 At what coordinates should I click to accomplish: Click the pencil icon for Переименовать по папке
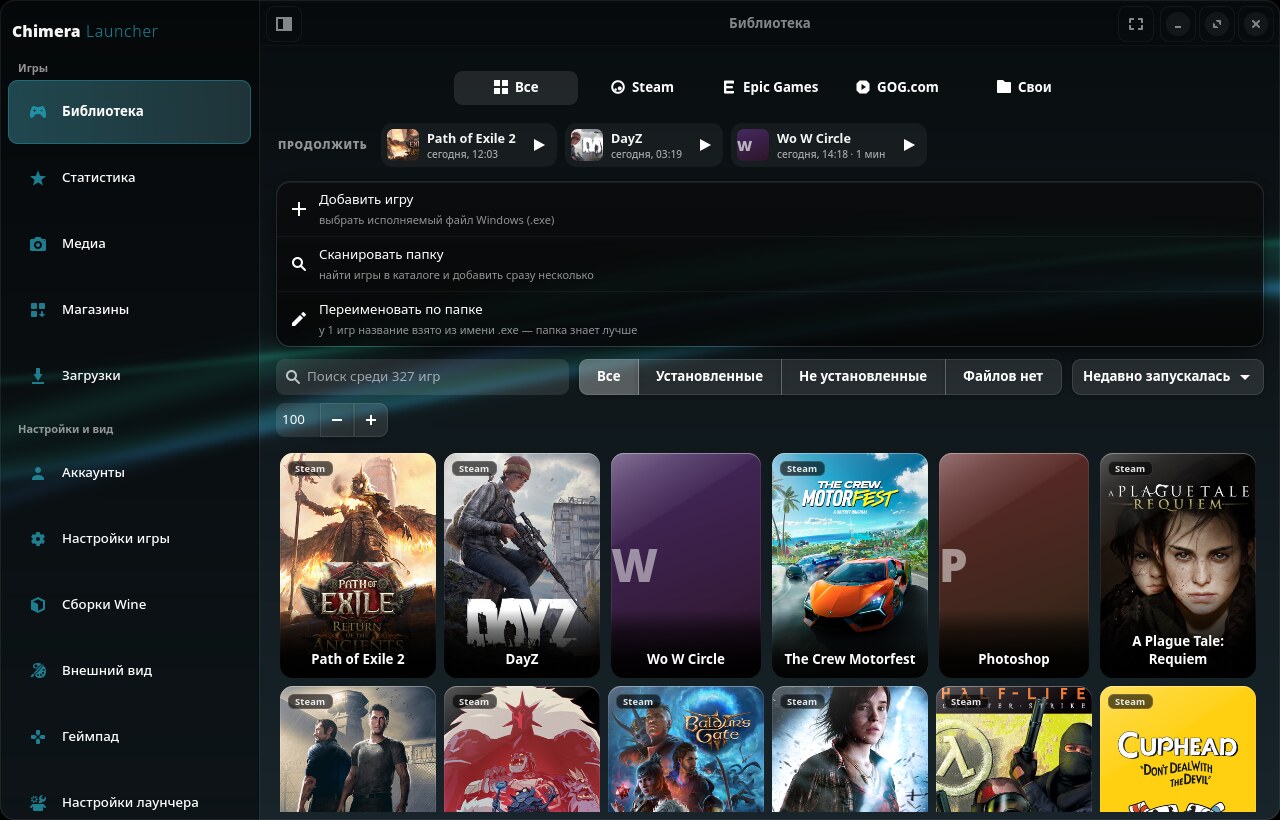tap(298, 319)
